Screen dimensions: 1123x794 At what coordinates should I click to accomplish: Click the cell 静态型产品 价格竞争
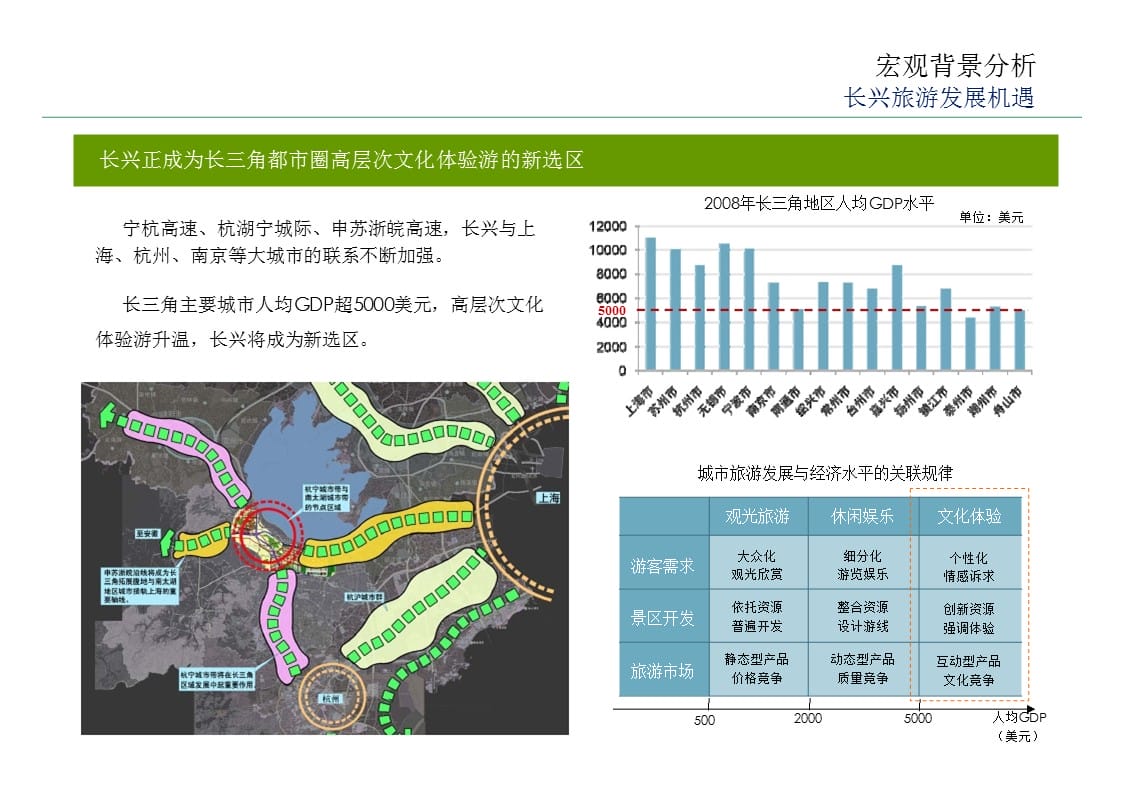[756, 668]
